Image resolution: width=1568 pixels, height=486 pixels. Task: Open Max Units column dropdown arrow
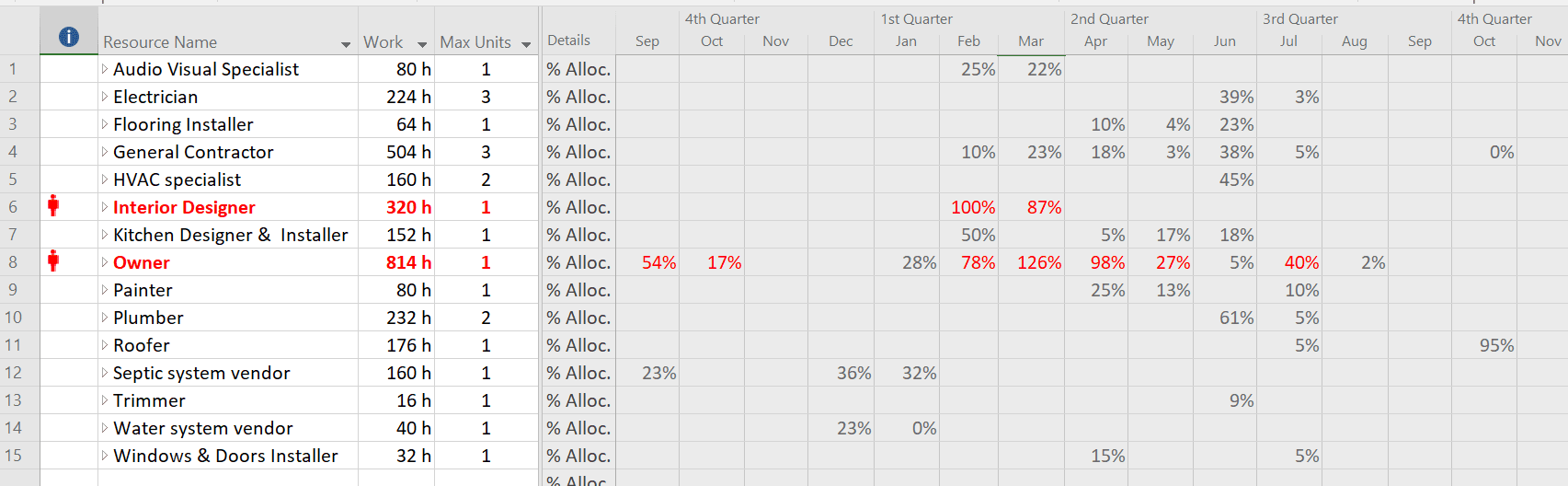click(x=526, y=44)
